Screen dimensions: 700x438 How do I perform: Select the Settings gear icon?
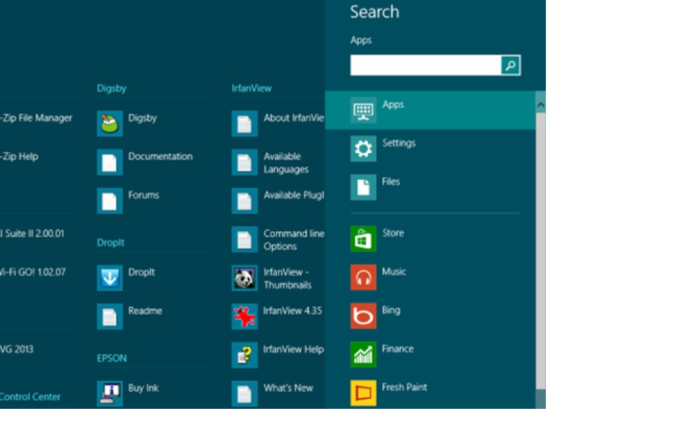[363, 149]
